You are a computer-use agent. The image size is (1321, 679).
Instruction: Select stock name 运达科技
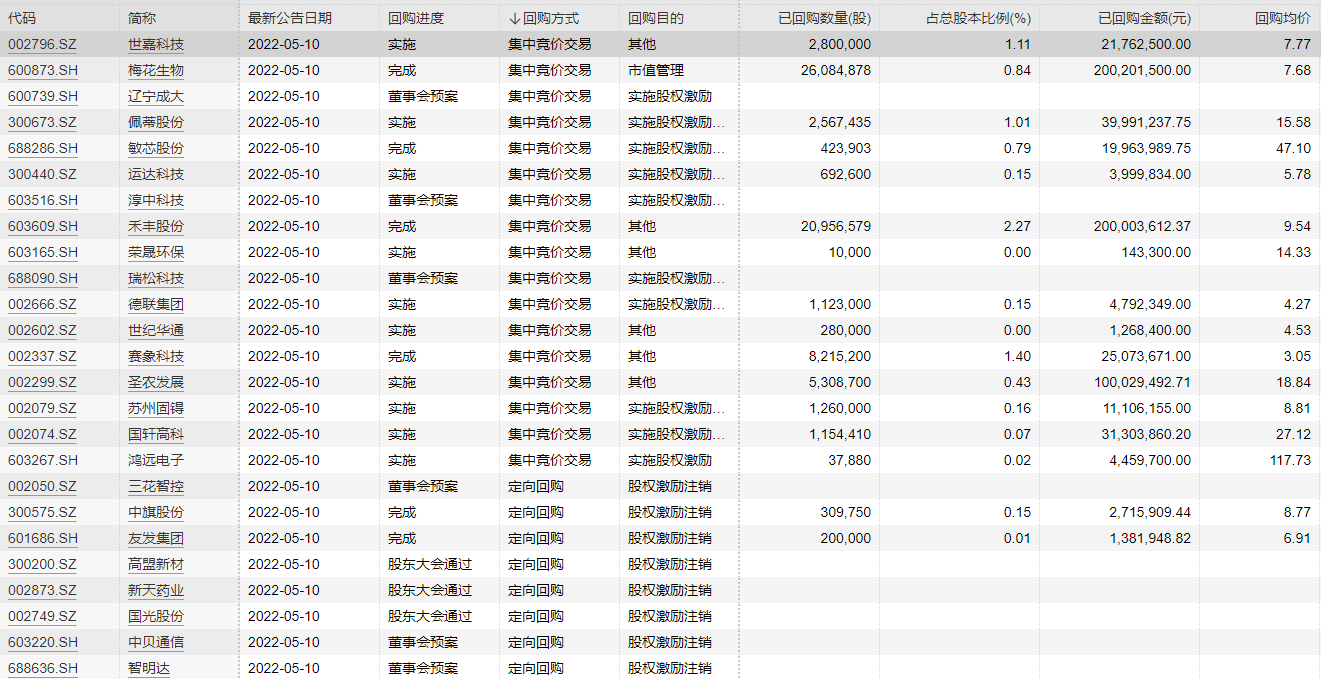pyautogui.click(x=156, y=174)
